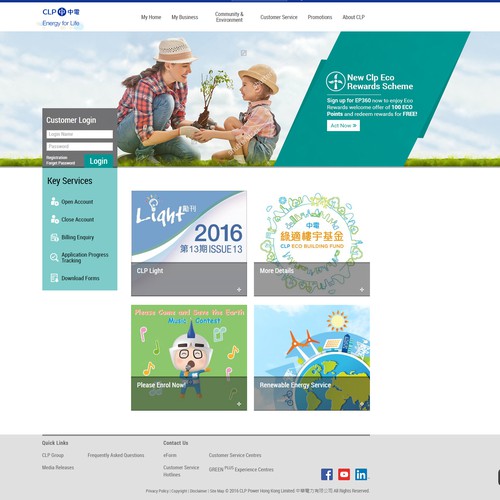The width and height of the screenshot is (500, 500).
Task: Click the Quick Links heading
Action: (55, 443)
